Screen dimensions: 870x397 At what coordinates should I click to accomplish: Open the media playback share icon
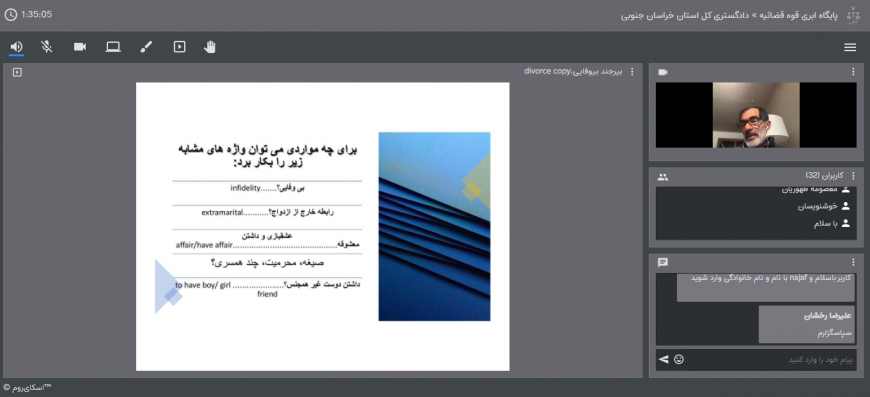coord(179,47)
